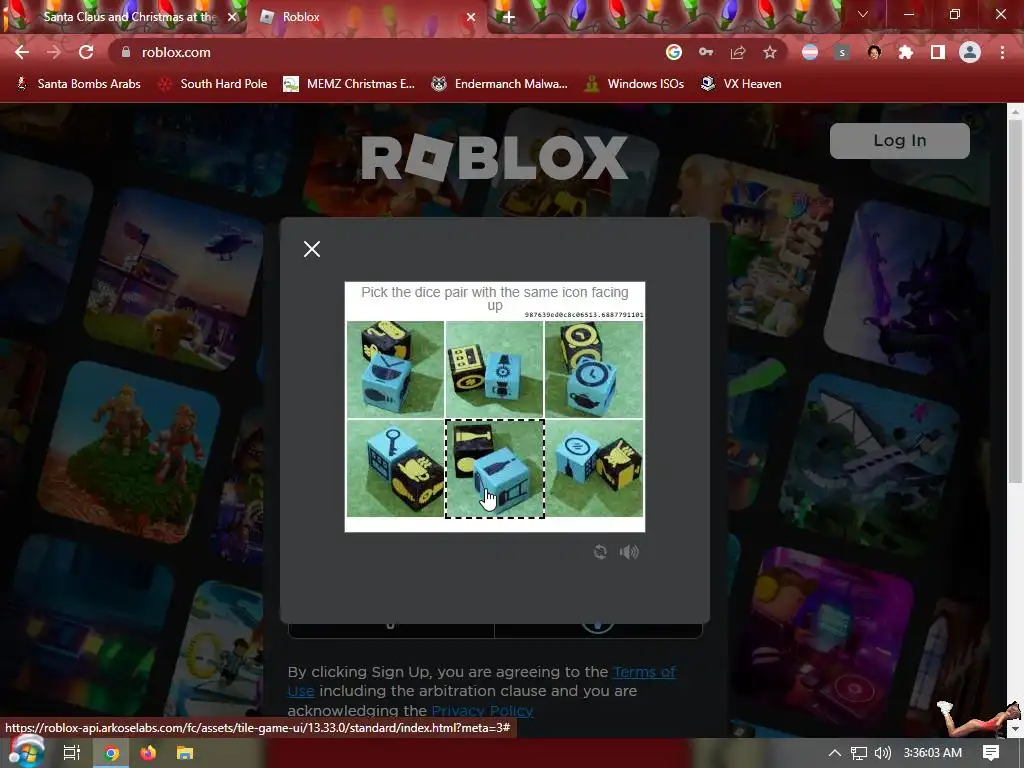Restart the captcha challenge with the refresh icon

600,552
